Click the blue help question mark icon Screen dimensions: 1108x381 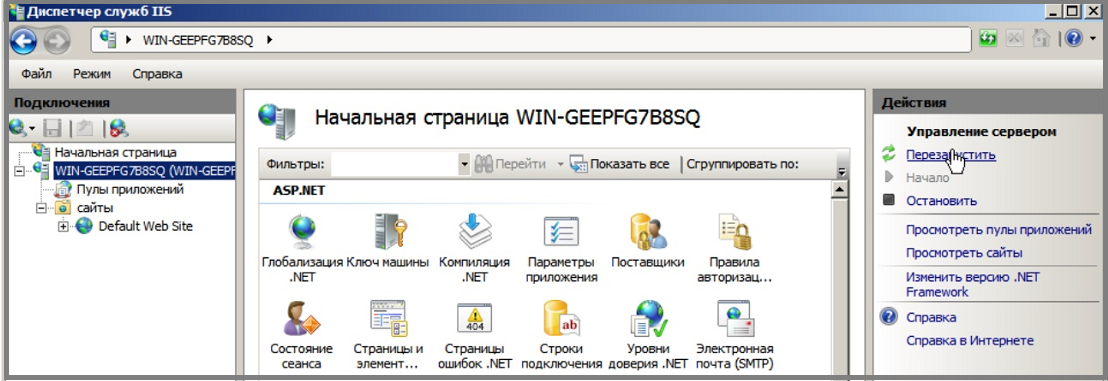tap(1073, 39)
